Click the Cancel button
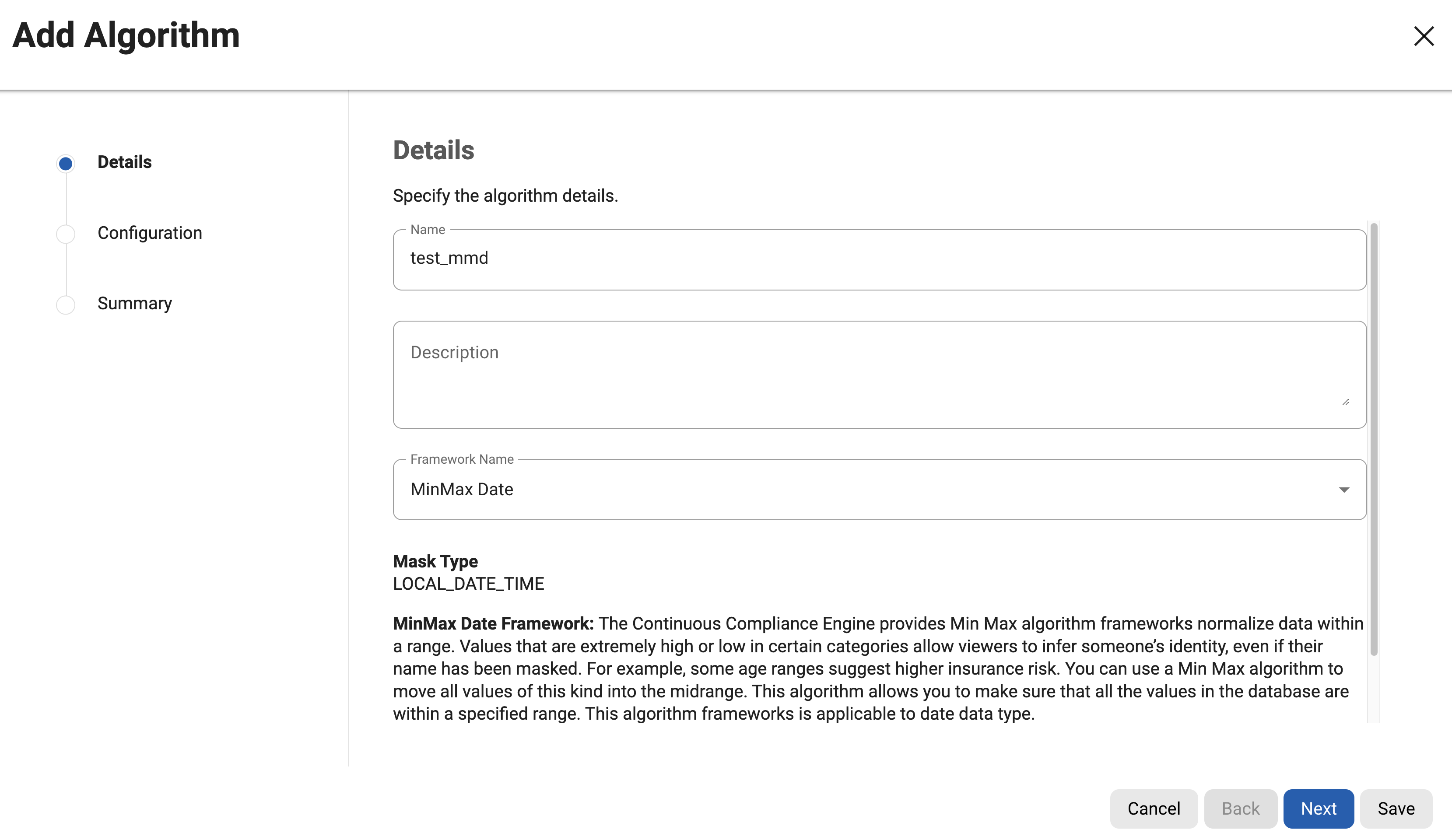1452x840 pixels. click(1154, 808)
